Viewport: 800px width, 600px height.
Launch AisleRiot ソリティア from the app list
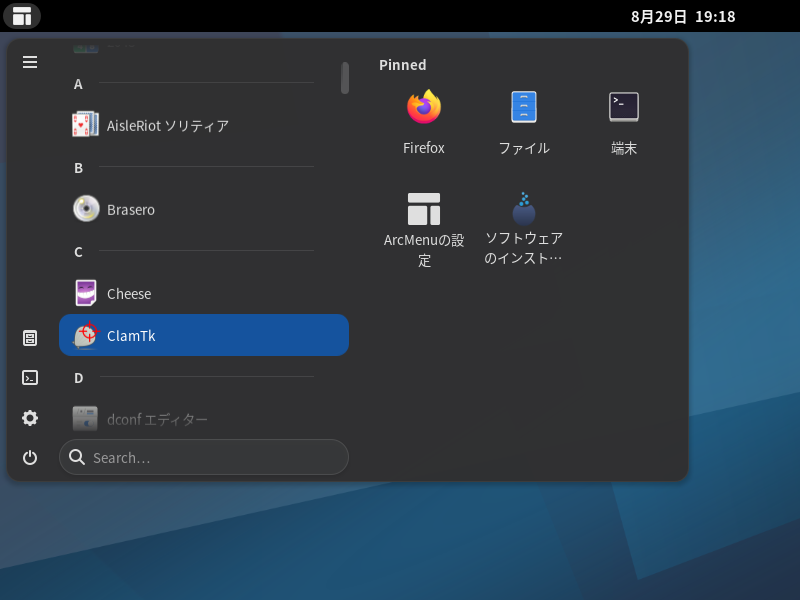coord(204,126)
